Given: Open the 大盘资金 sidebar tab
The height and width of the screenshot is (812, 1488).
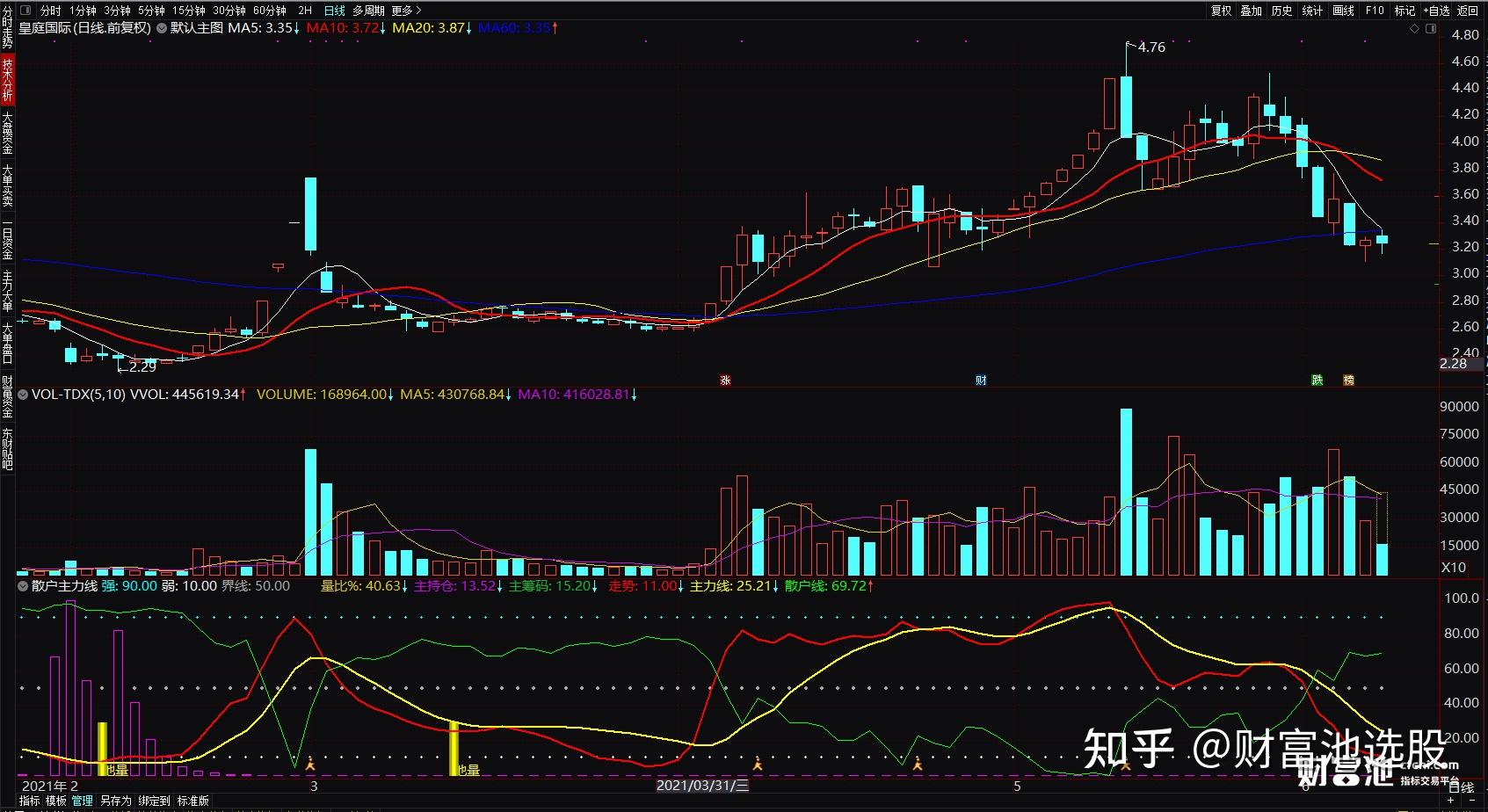Looking at the screenshot, I should 7,133.
